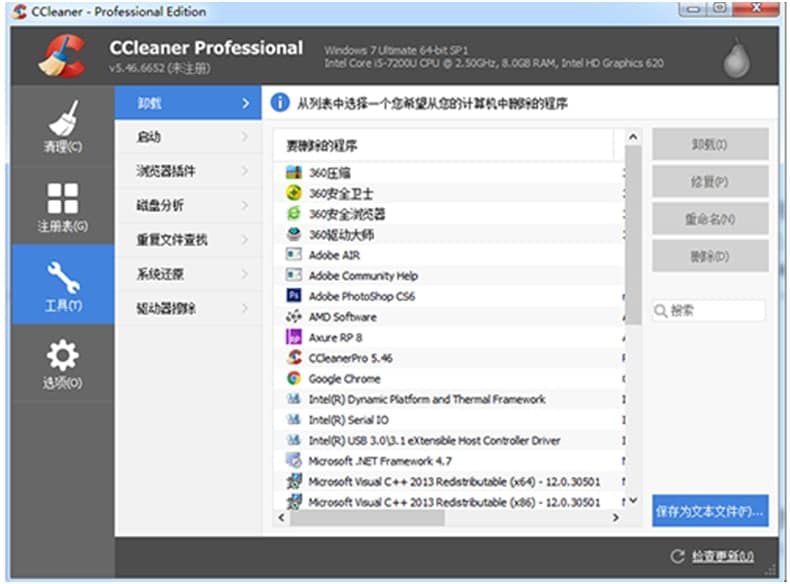Image resolution: width=790 pixels, height=584 pixels.
Task: Click the pear icon in header
Action: pos(737,58)
